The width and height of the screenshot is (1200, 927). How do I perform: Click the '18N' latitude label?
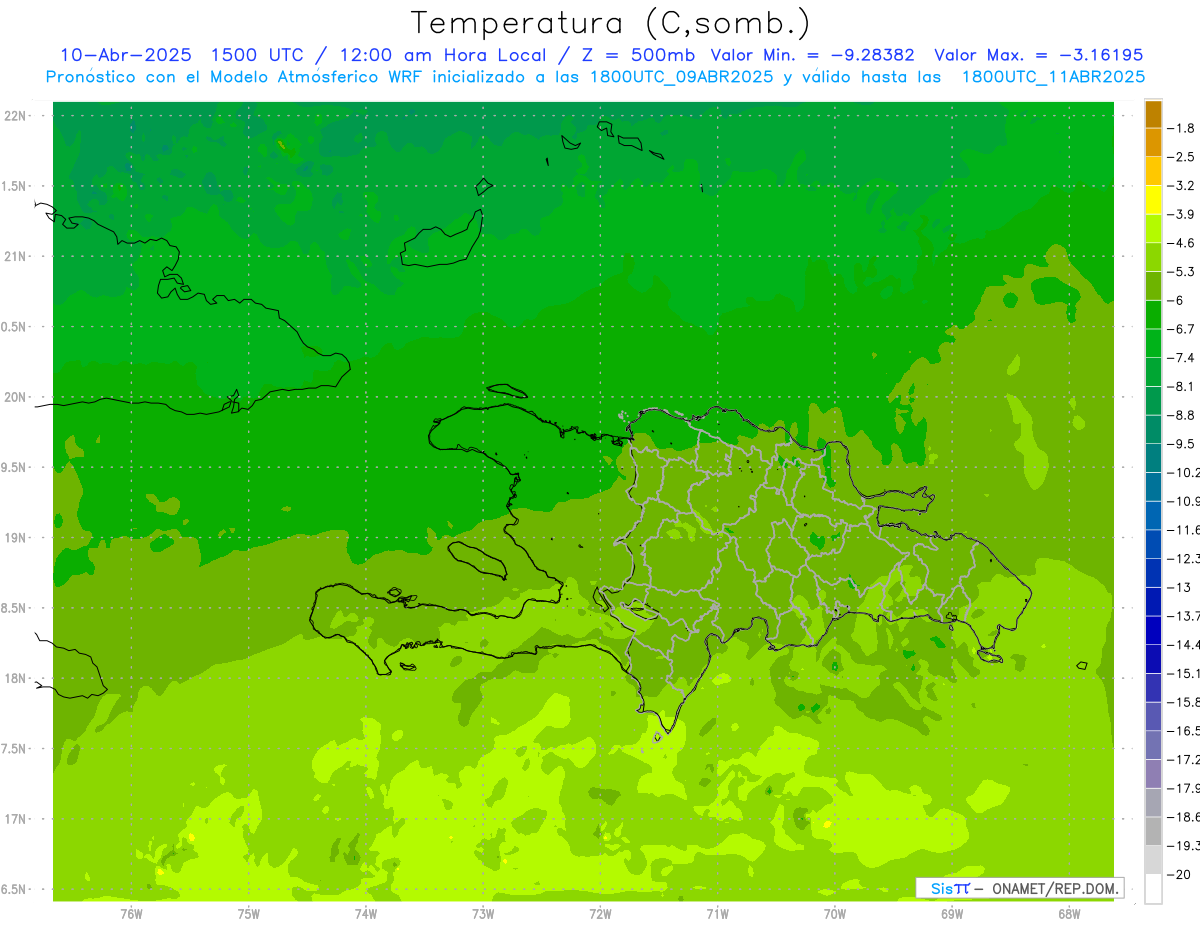[x=17, y=678]
